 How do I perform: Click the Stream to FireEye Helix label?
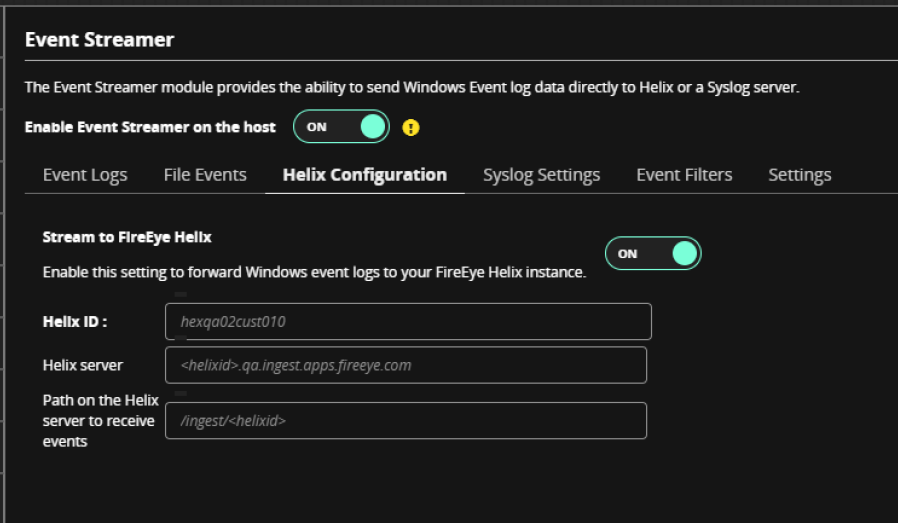[x=127, y=237]
